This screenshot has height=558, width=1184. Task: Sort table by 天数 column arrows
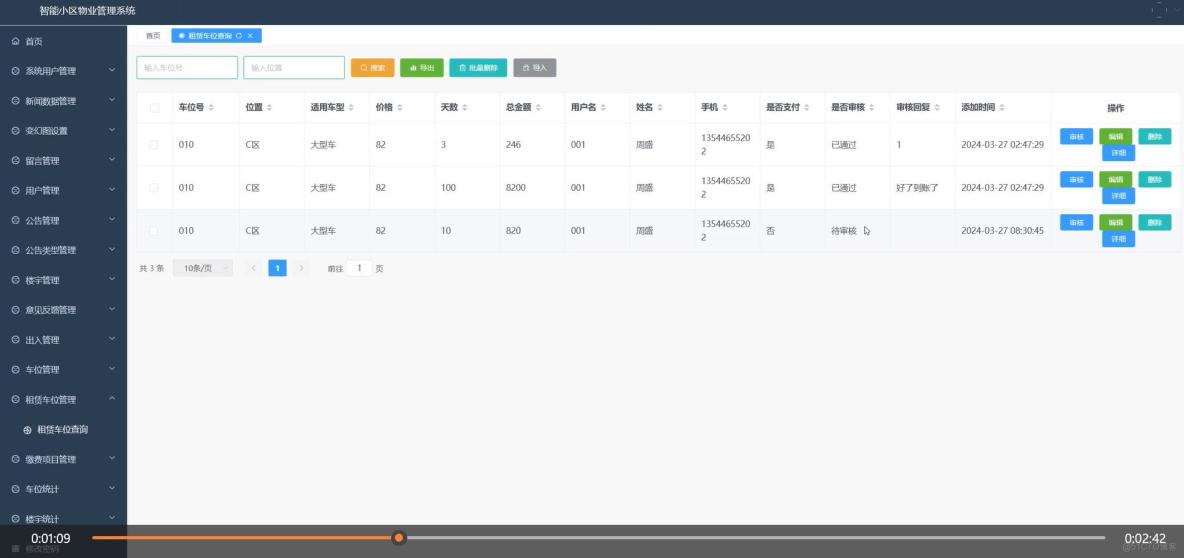click(x=464, y=108)
